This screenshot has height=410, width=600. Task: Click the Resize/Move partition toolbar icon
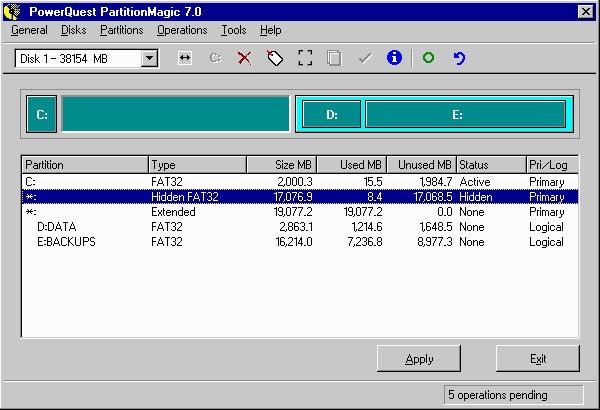click(x=185, y=59)
